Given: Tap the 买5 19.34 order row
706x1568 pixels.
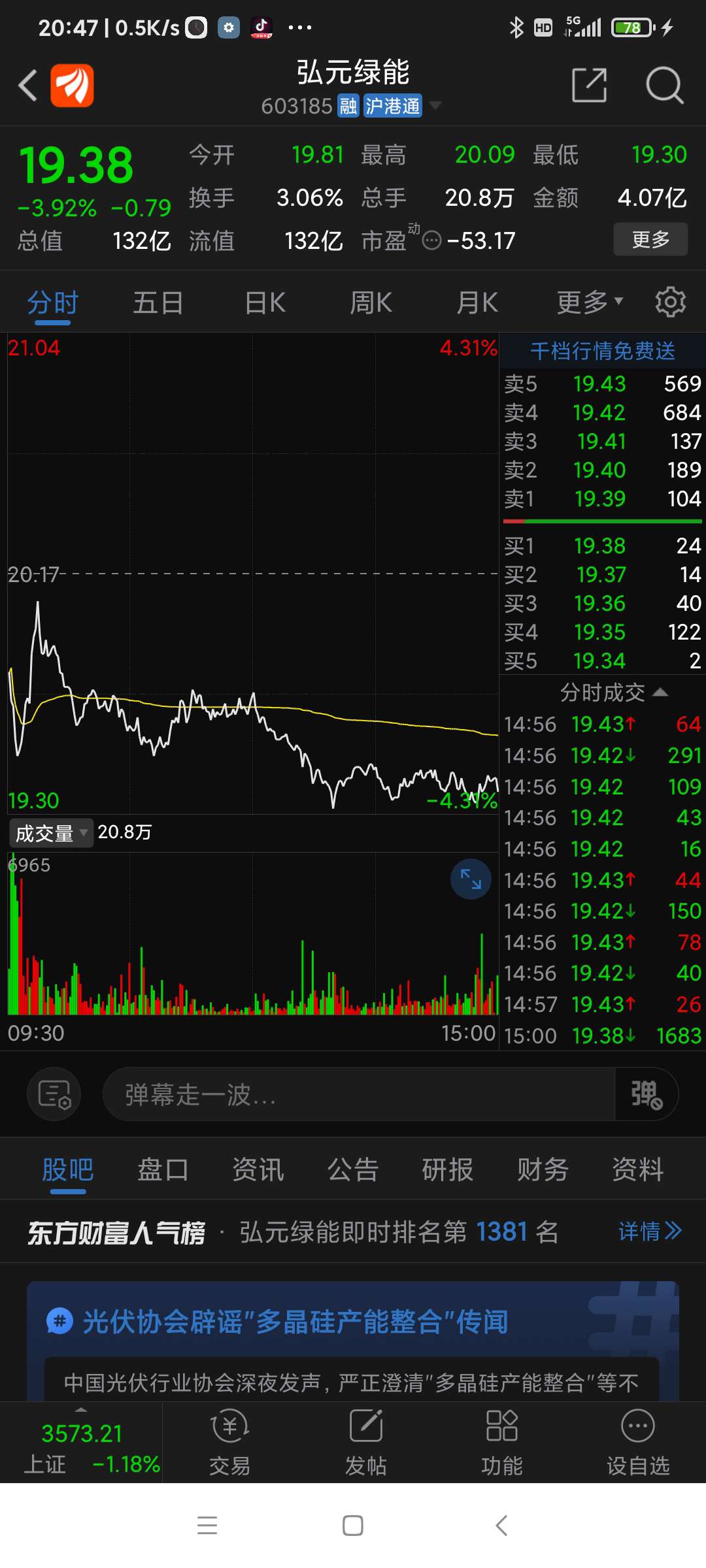Looking at the screenshot, I should (x=603, y=661).
